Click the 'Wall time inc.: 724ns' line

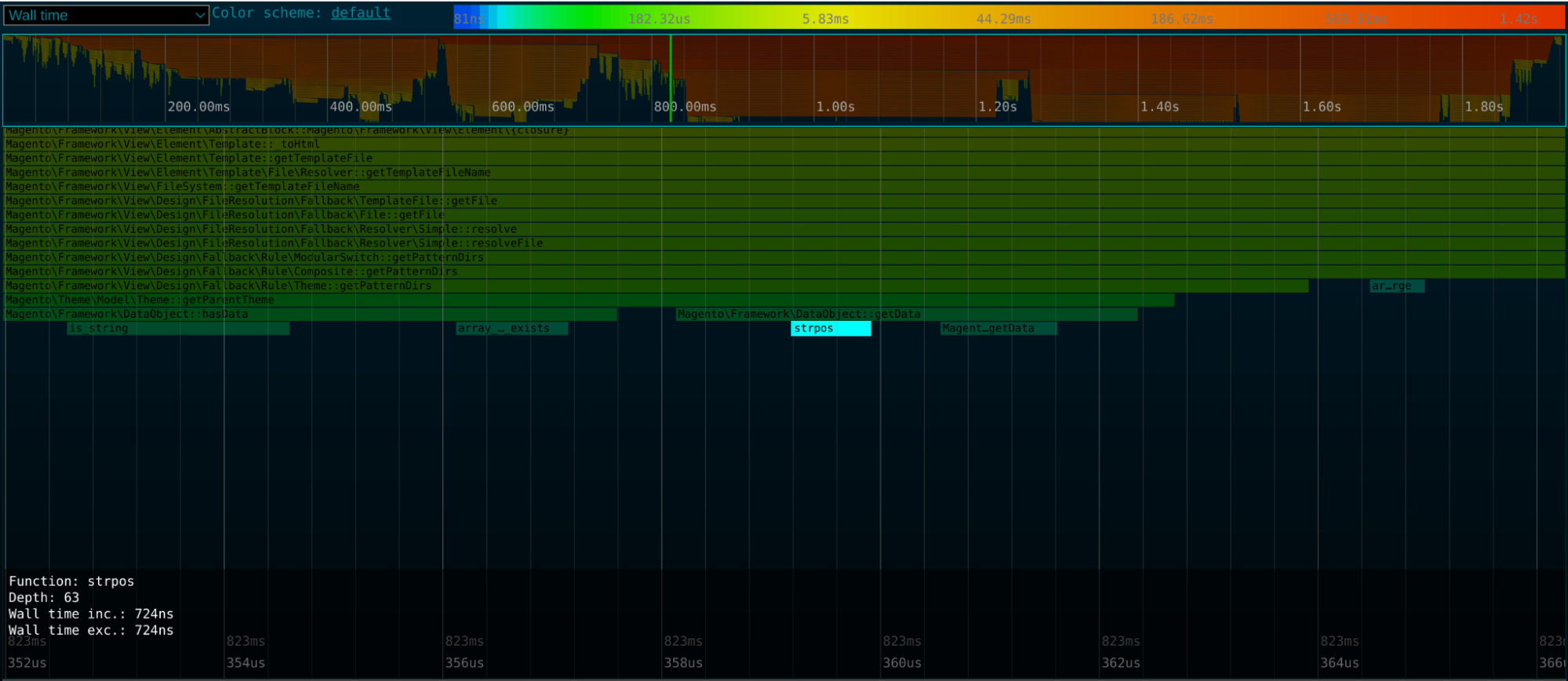pyautogui.click(x=91, y=614)
